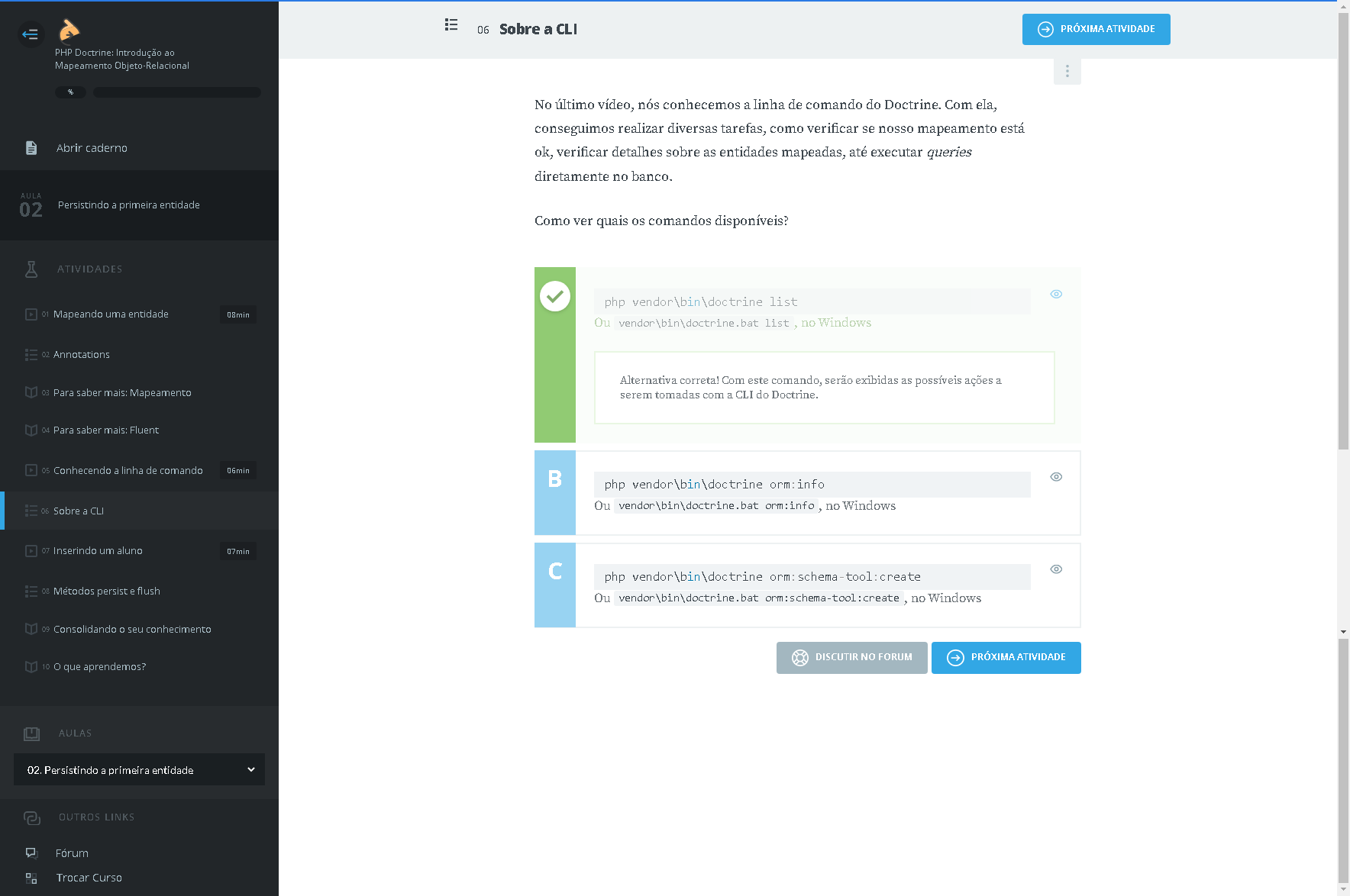This screenshot has height=896, width=1350.
Task: Click Discutir no Forum button
Action: [851, 658]
